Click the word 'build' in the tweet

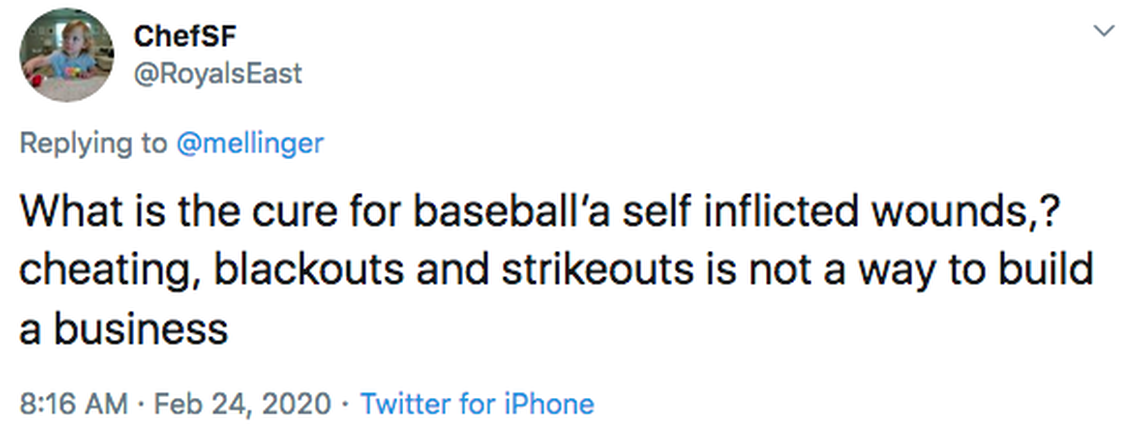(1051, 271)
